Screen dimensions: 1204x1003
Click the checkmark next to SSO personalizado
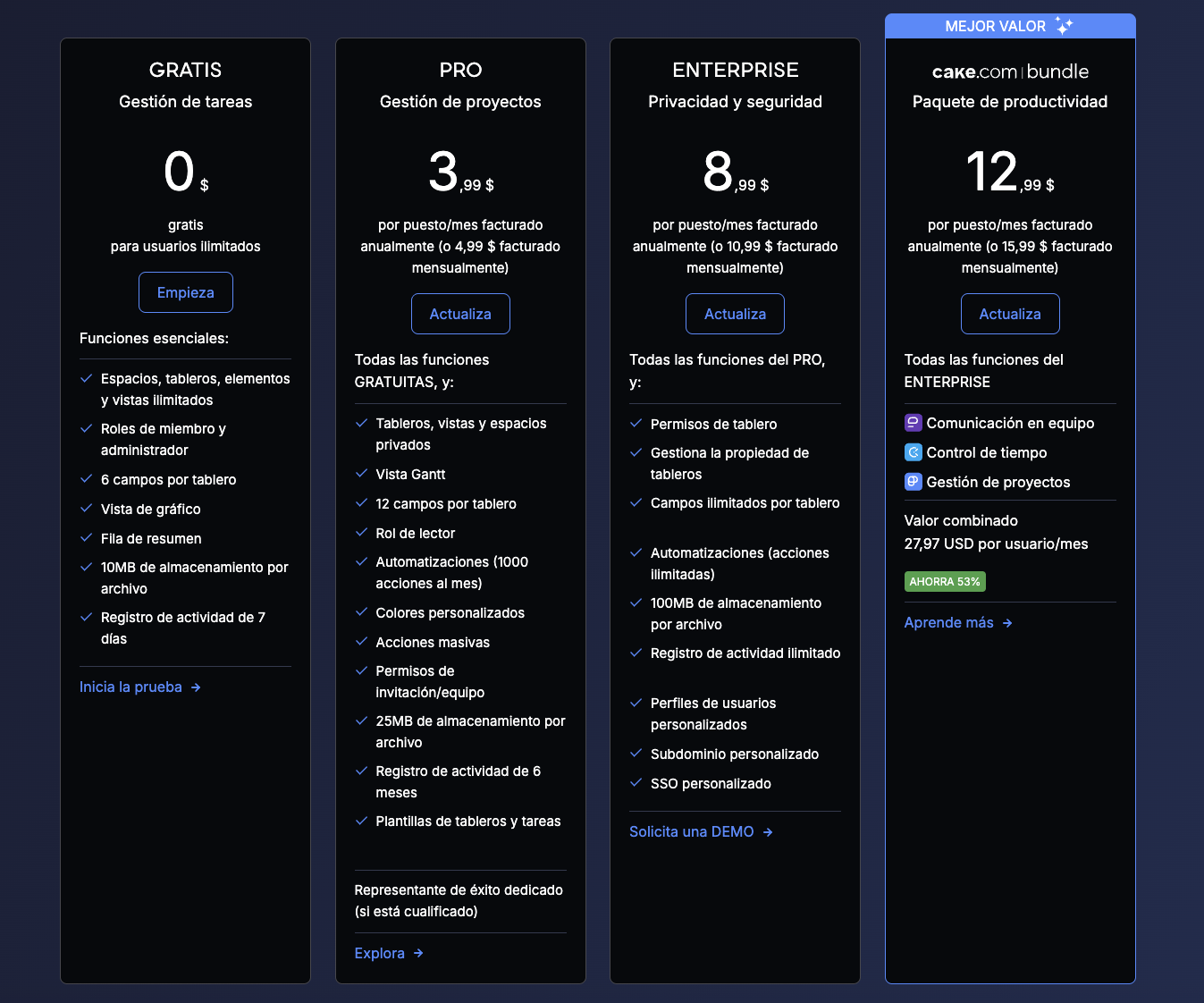(636, 783)
